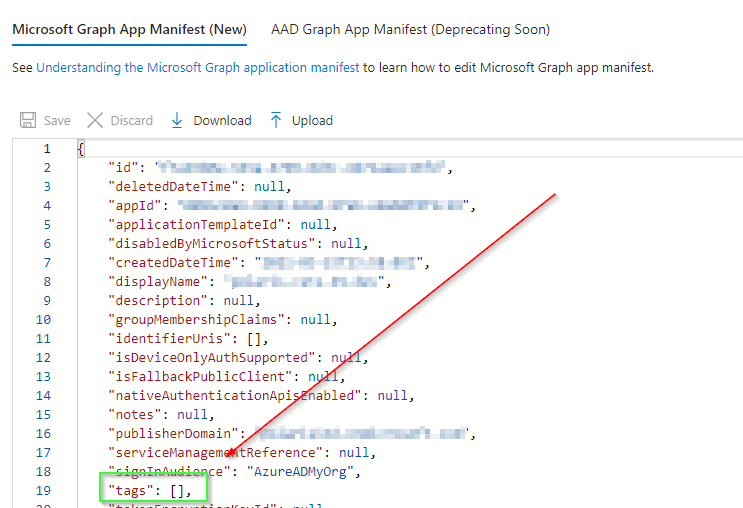Click the blurred displayName value
This screenshot has height=508, width=743.
coord(303,281)
